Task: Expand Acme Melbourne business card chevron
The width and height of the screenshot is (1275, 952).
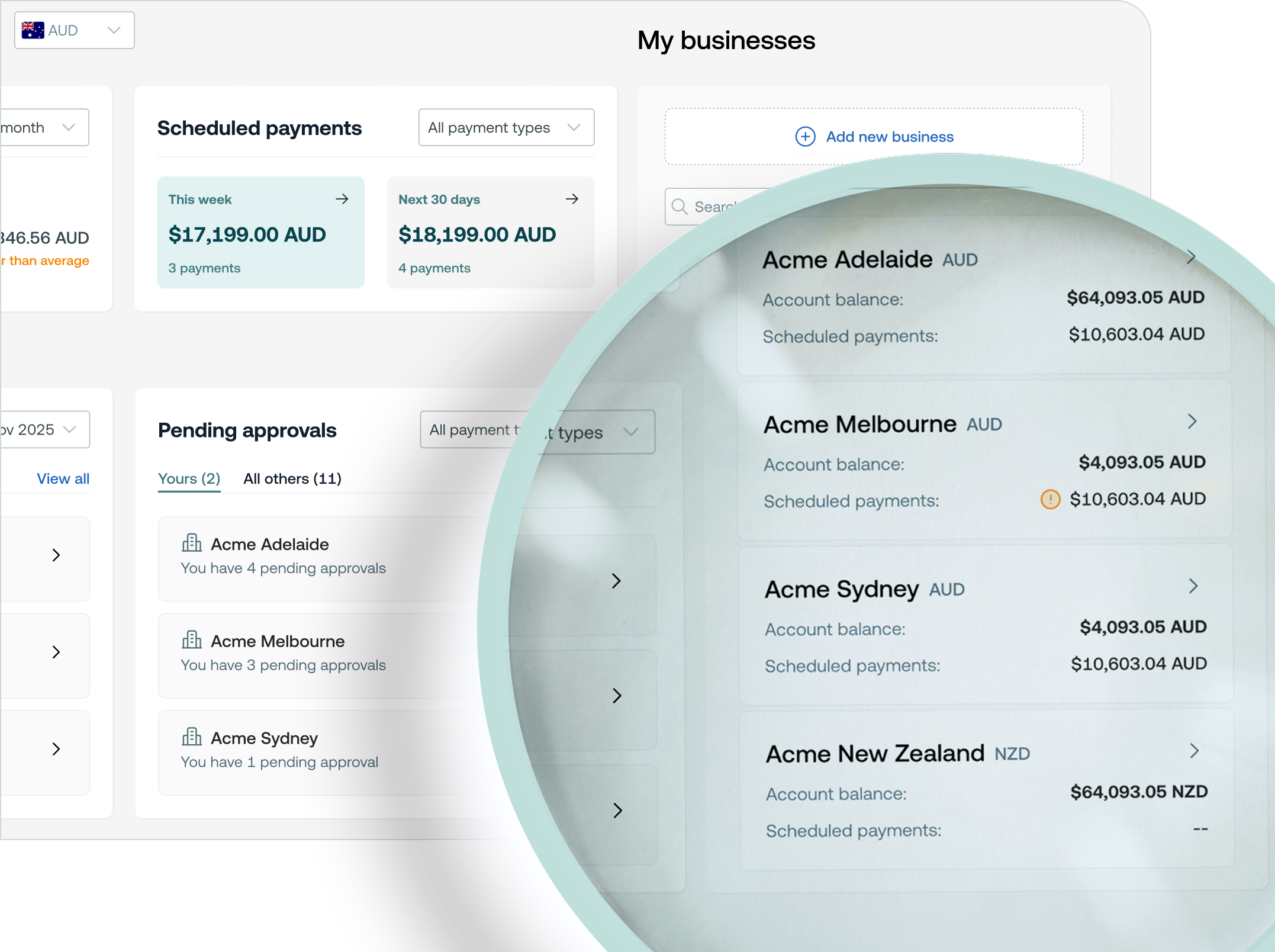Action: [1192, 422]
